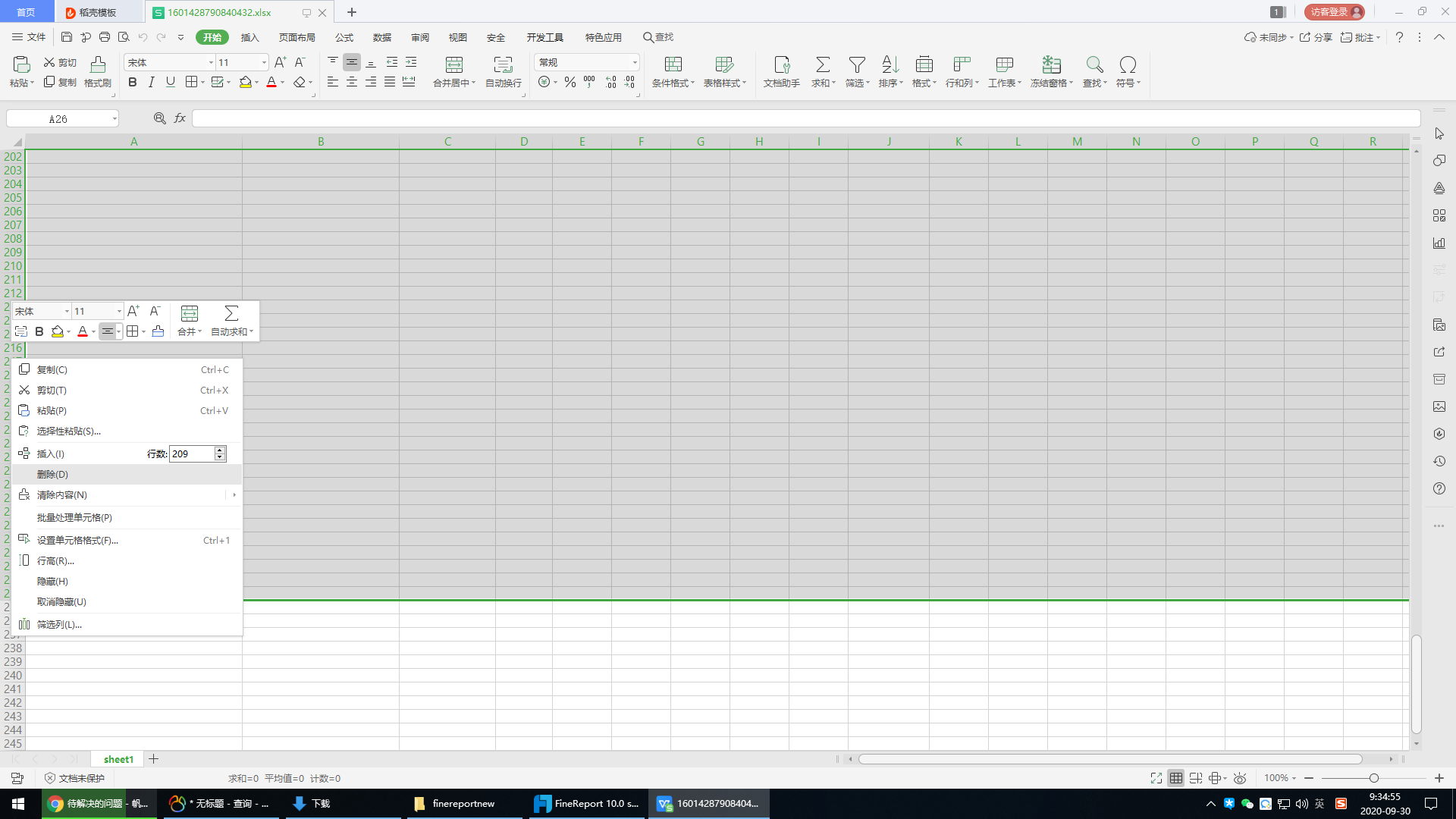The width and height of the screenshot is (1456, 819).
Task: Toggle underline formatting in ribbon
Action: coord(171,82)
